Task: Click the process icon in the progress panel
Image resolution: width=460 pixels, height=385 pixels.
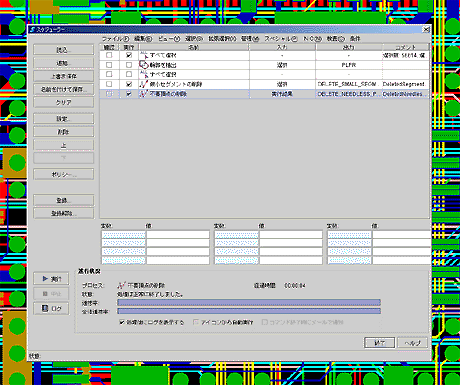Action: (x=122, y=286)
